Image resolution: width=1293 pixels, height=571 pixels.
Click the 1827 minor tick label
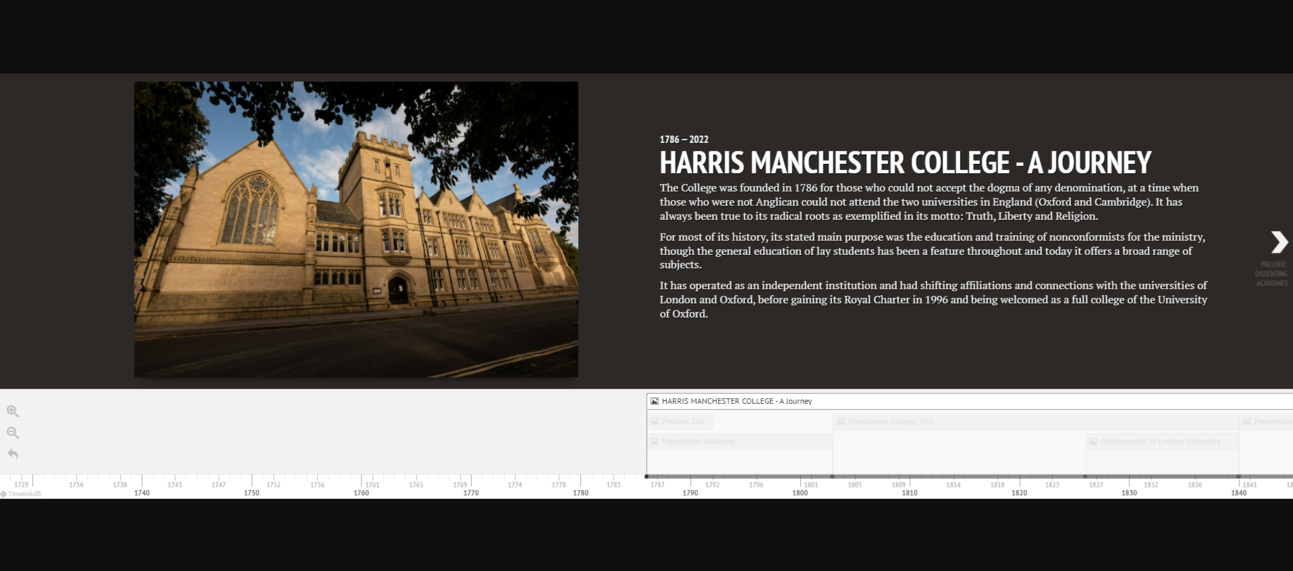point(1096,485)
